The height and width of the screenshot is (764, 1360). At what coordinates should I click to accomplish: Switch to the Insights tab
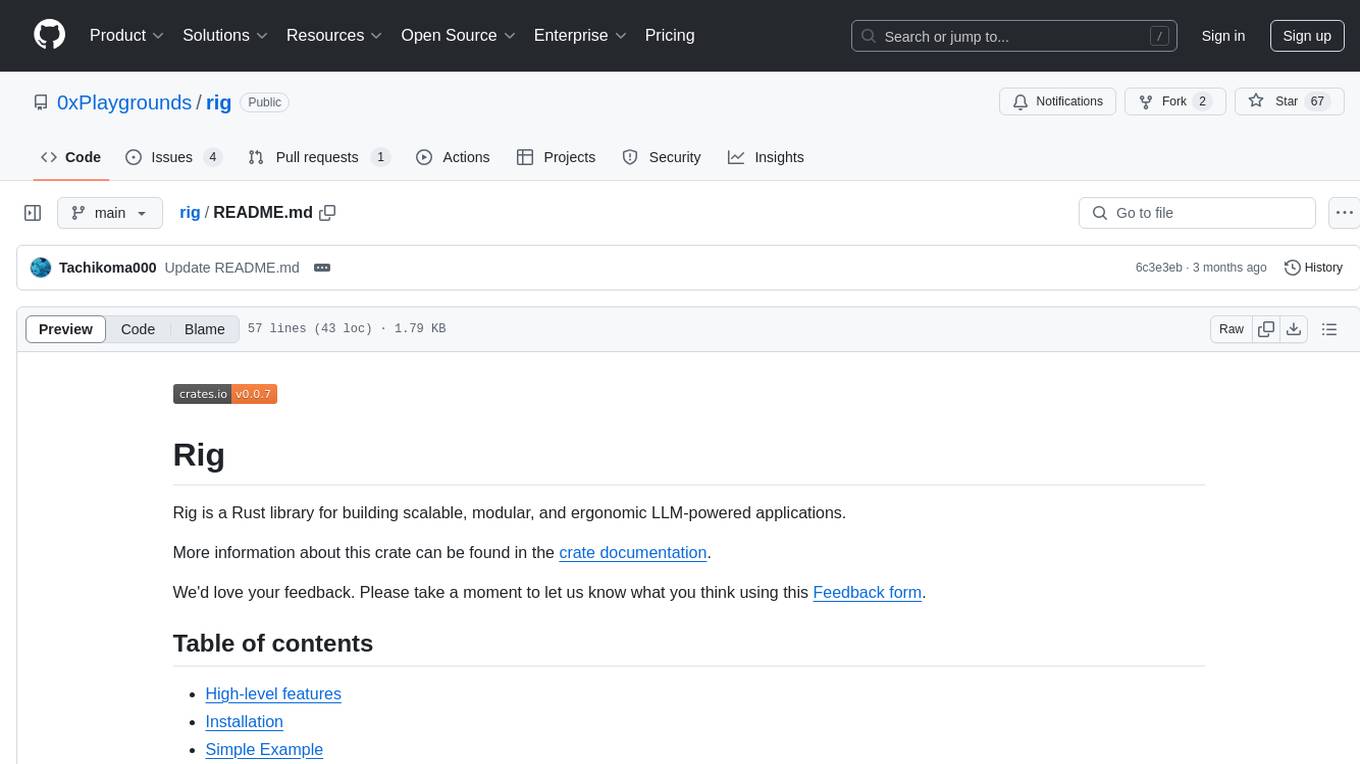click(766, 157)
